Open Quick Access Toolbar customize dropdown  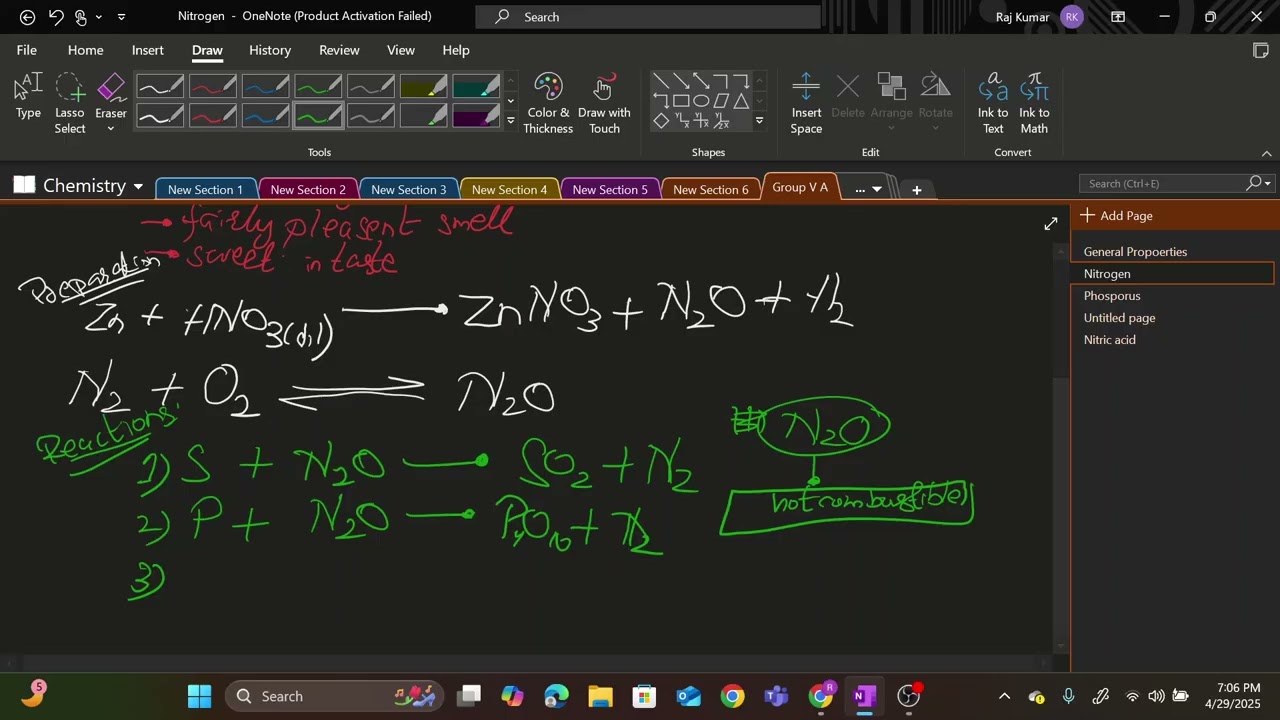point(121,17)
